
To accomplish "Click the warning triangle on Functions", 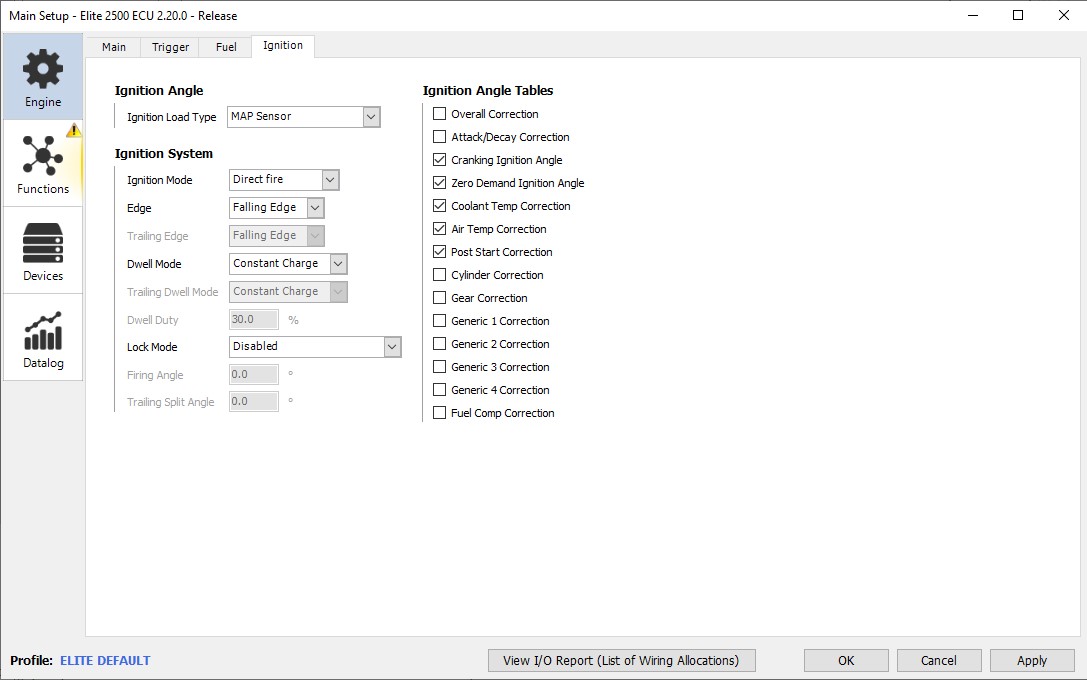I will 73,130.
